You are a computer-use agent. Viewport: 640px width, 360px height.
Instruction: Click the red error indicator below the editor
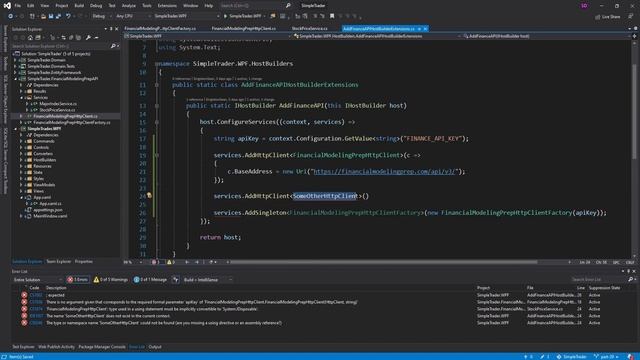click(x=155, y=262)
